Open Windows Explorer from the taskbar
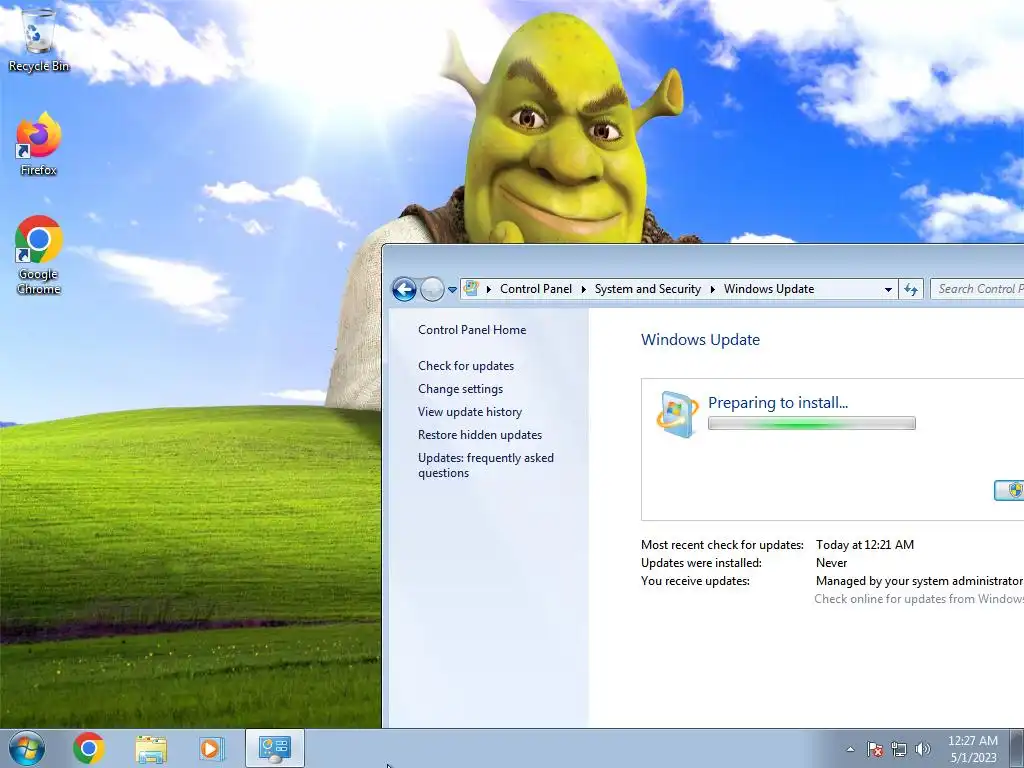The image size is (1024, 768). 151,749
